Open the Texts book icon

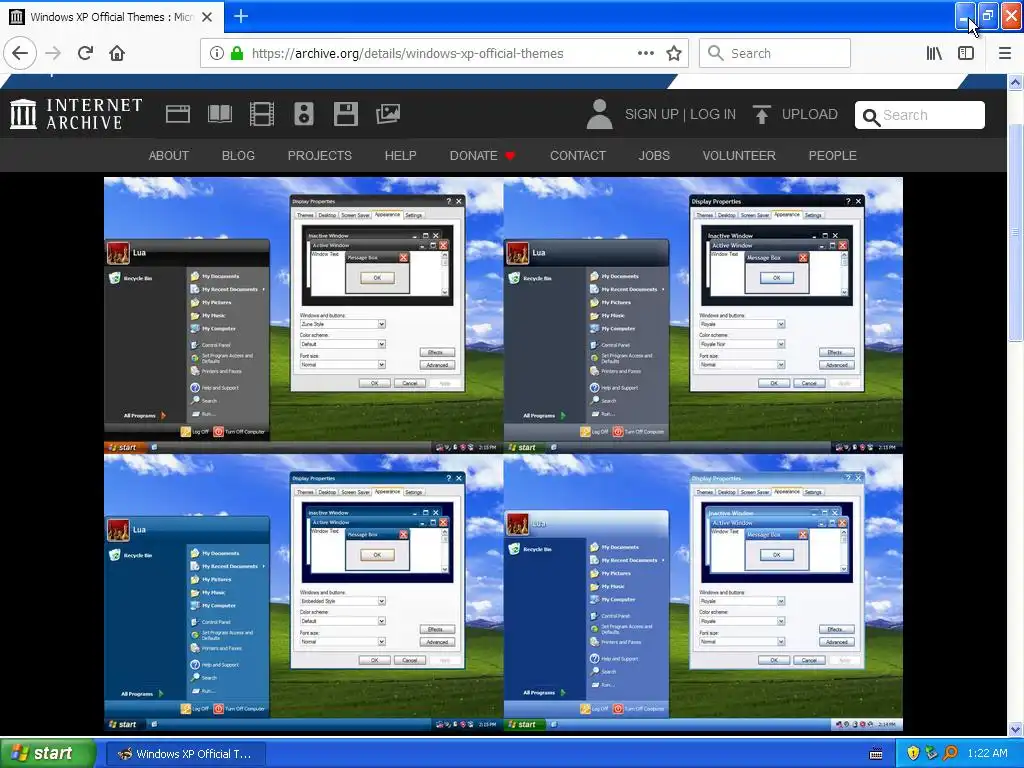219,114
